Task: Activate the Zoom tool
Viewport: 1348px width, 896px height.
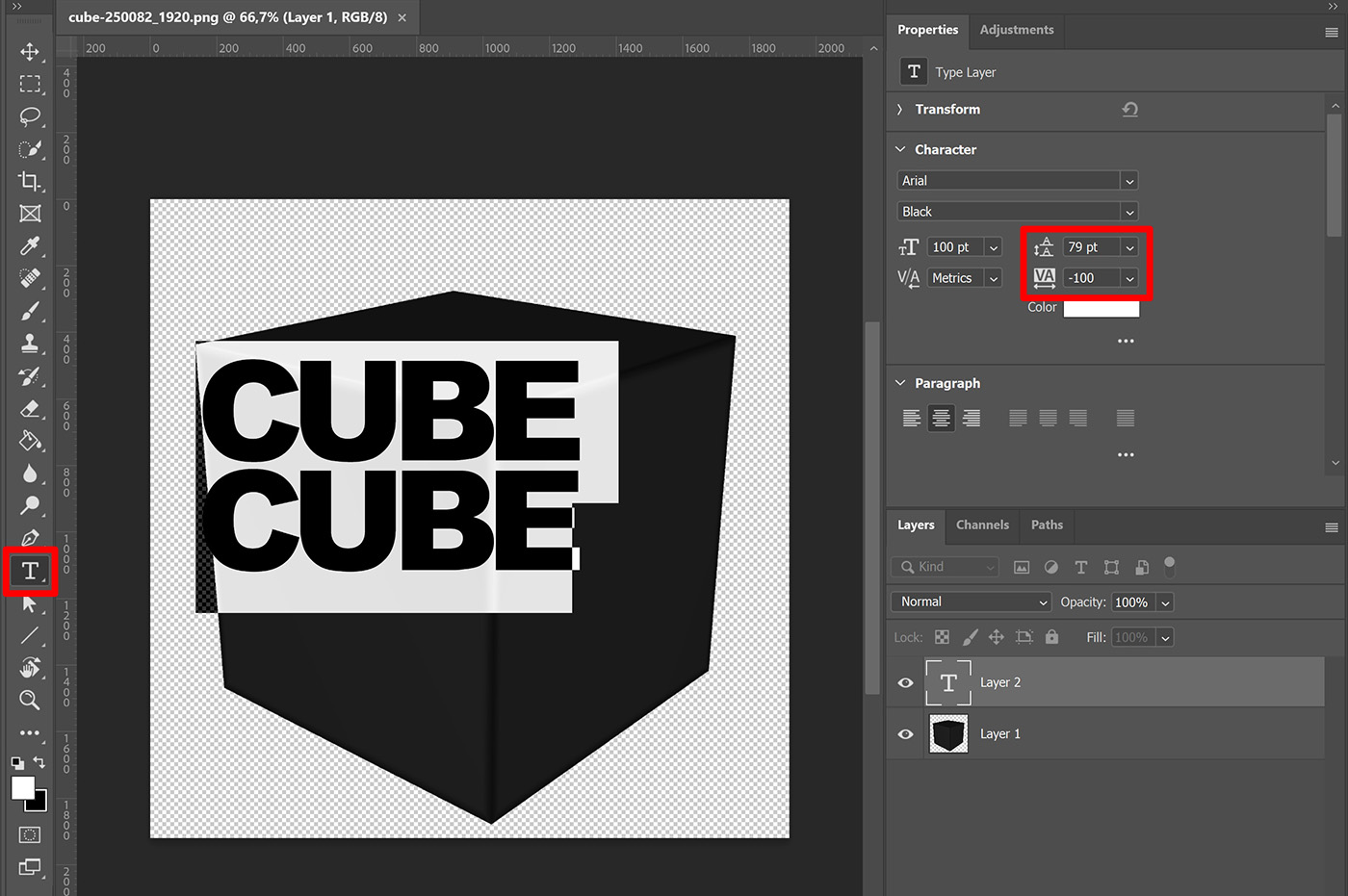Action: [x=30, y=701]
